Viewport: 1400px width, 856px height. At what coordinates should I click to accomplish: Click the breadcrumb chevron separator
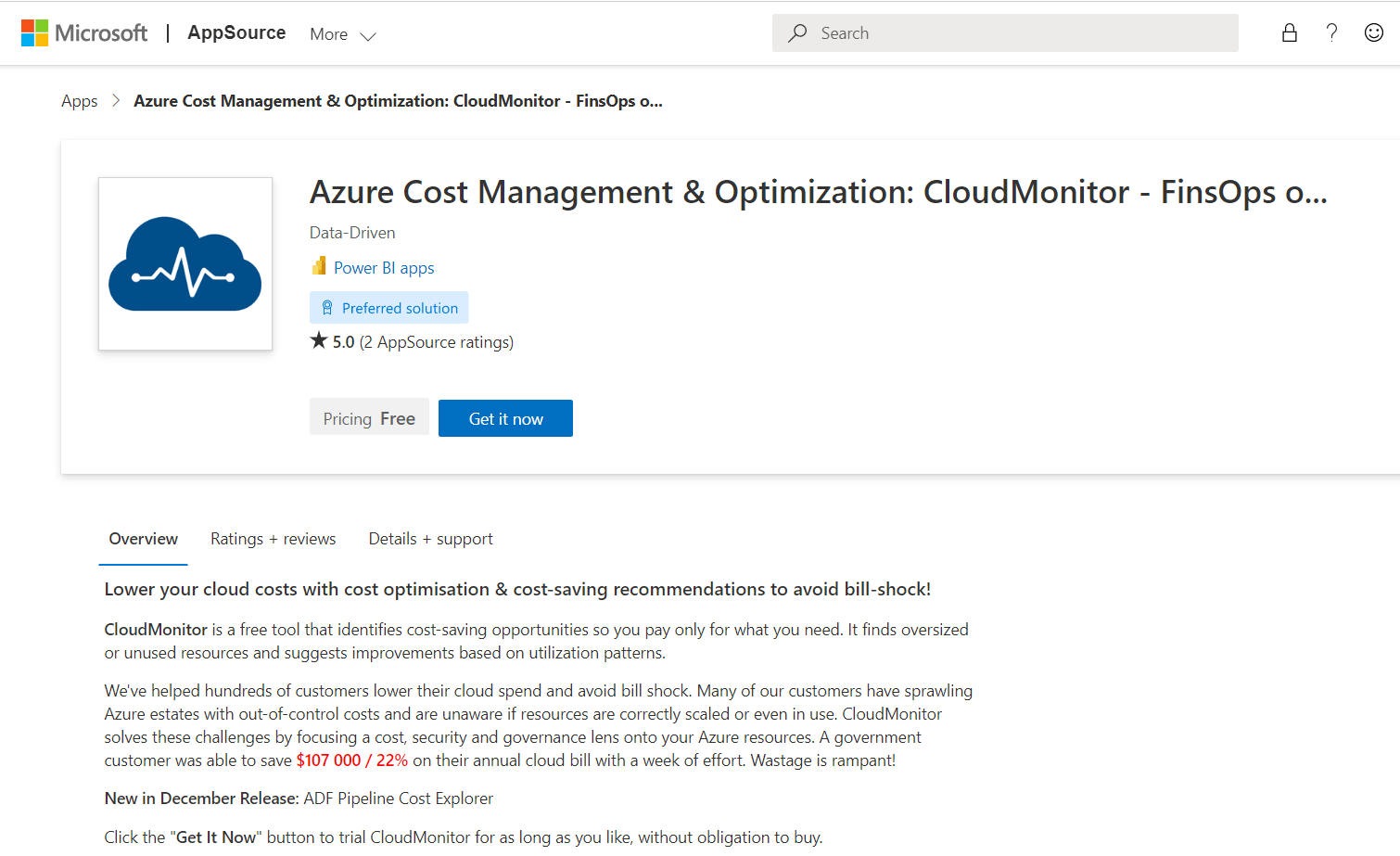point(116,100)
